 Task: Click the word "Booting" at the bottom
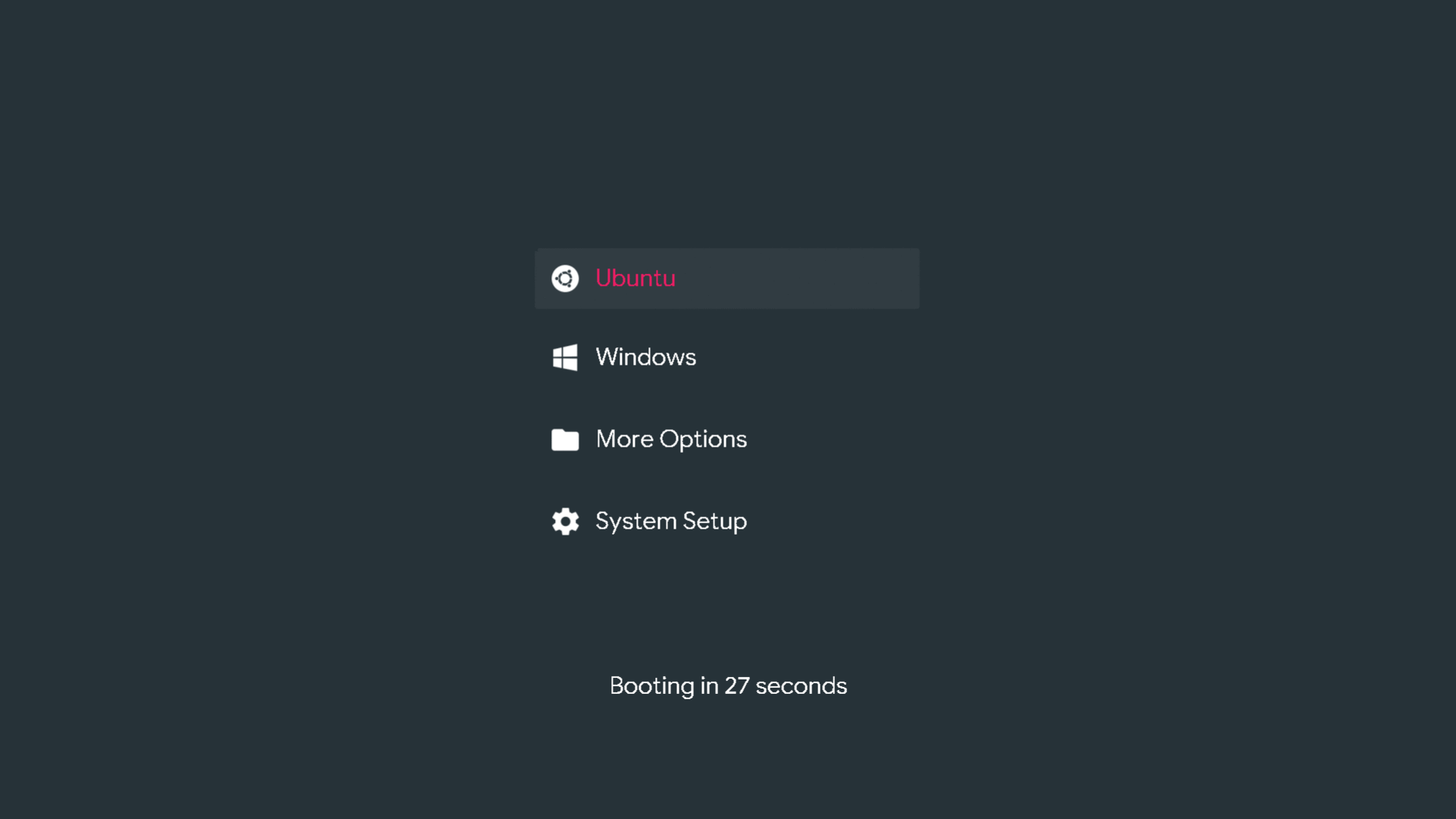pyautogui.click(x=651, y=686)
